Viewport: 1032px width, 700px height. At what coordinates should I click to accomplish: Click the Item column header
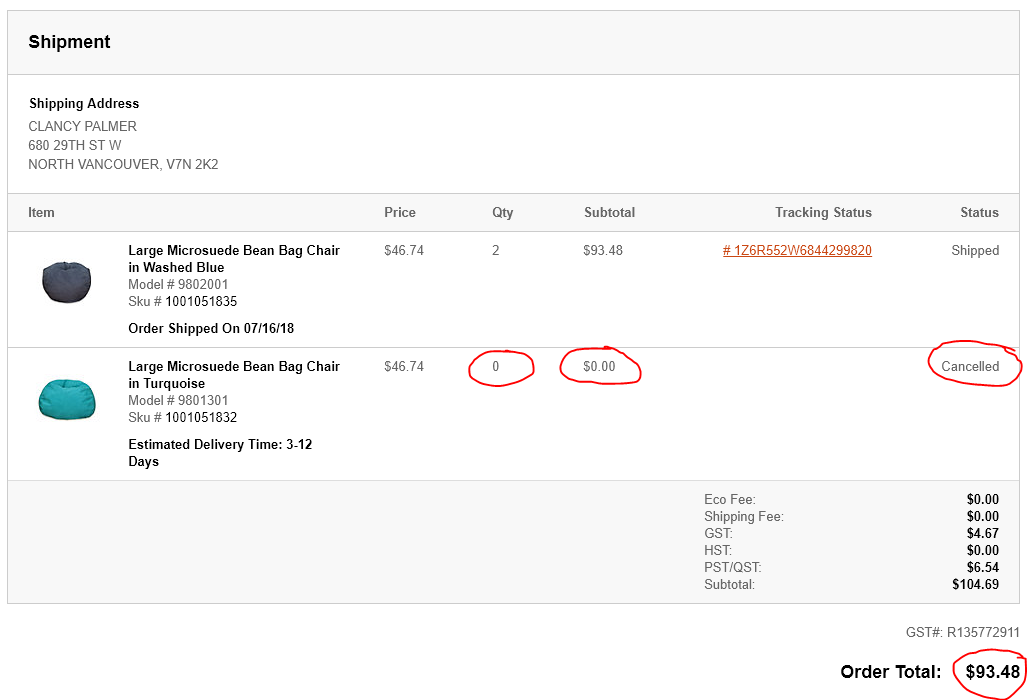click(41, 212)
